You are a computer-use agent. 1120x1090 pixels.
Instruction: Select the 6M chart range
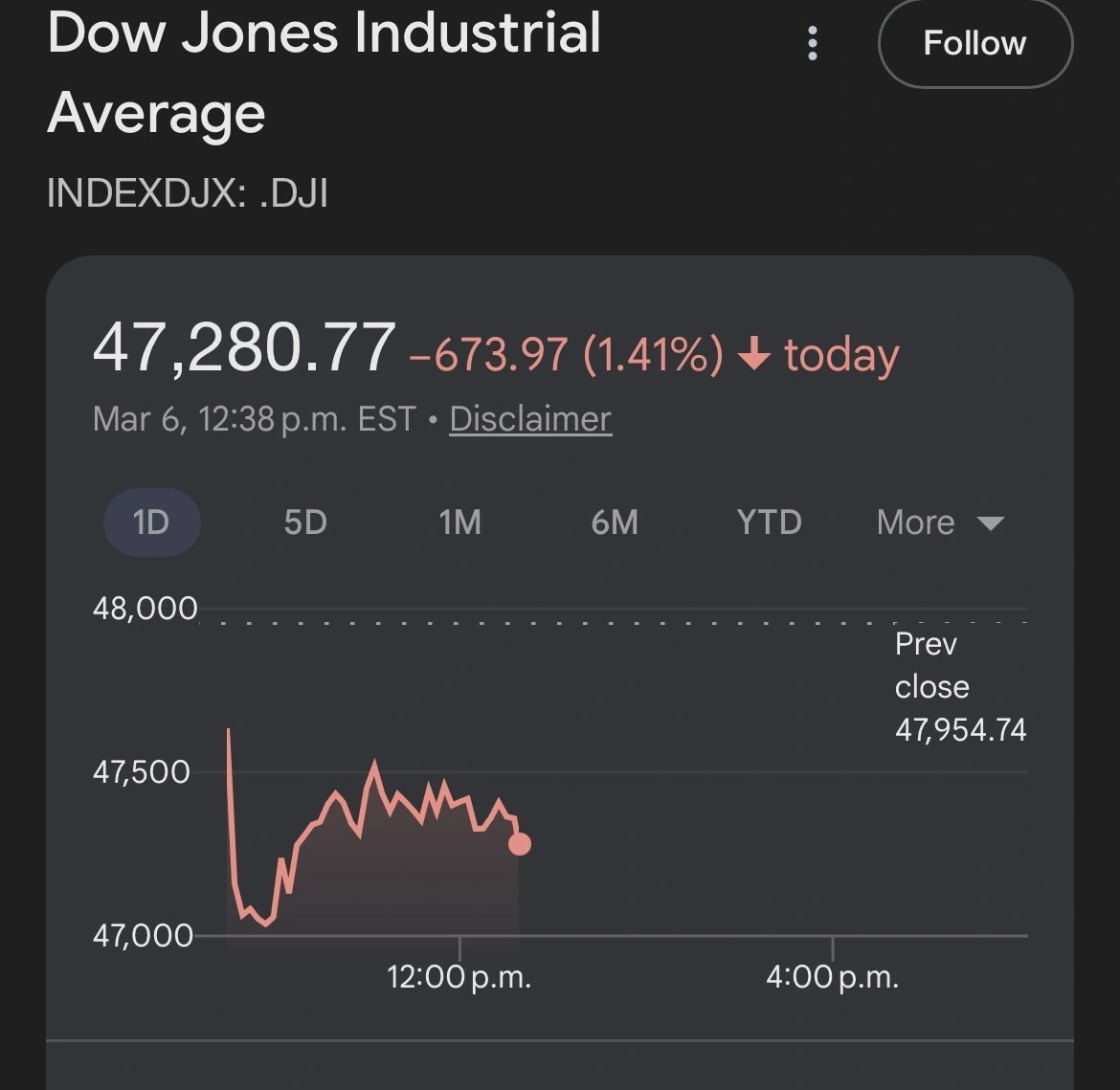(615, 523)
